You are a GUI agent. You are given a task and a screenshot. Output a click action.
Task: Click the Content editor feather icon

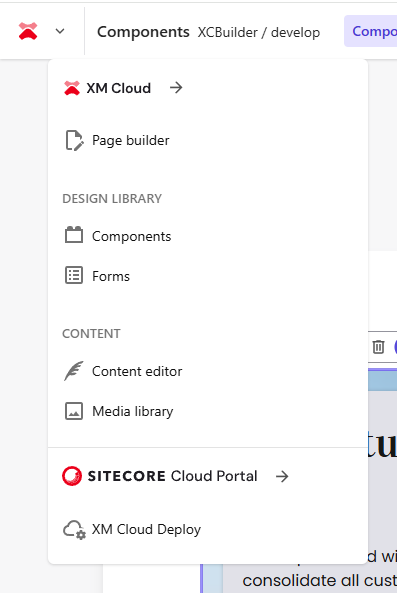(73, 371)
